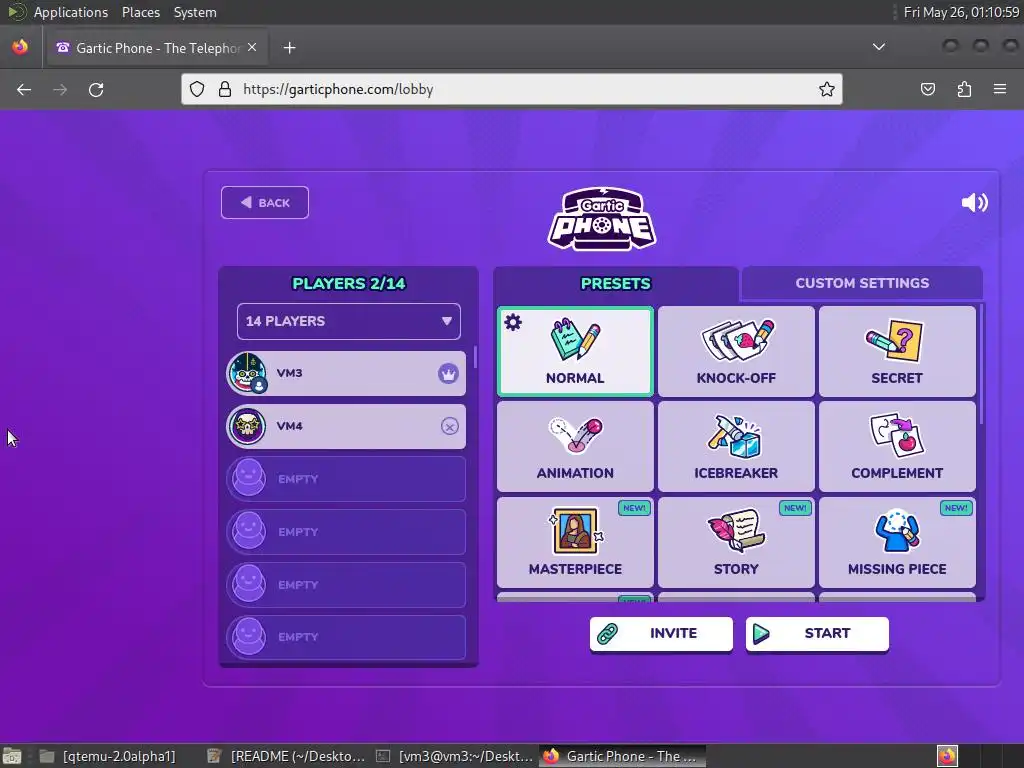
Task: Open a new browser tab
Action: pos(289,48)
